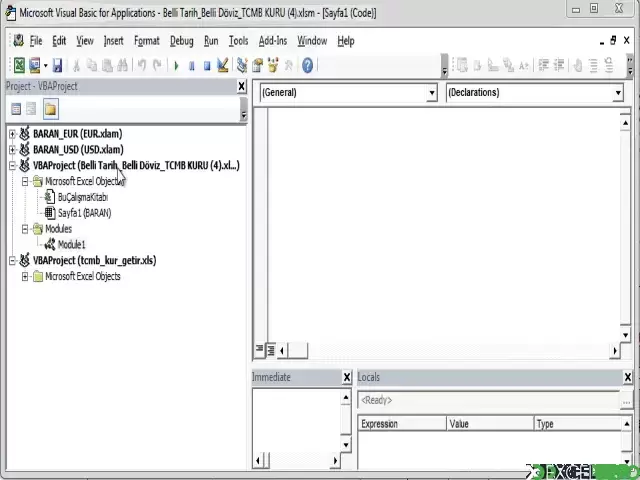Screen dimensions: 640x480
Task: Open the File menu
Action: [x=36, y=41]
